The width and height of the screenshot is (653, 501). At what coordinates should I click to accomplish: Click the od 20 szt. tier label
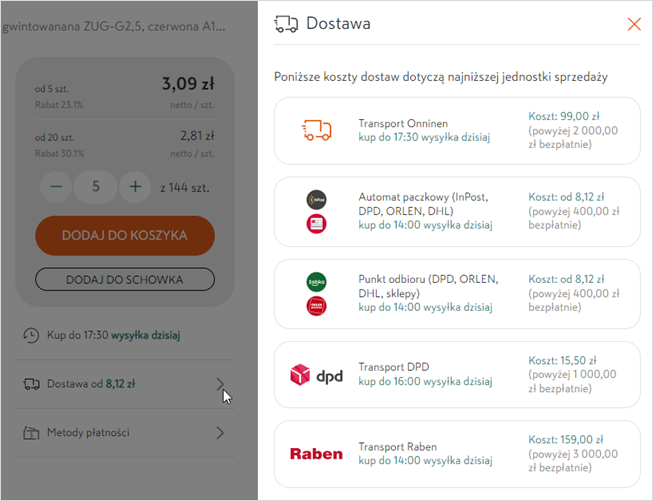tap(54, 137)
